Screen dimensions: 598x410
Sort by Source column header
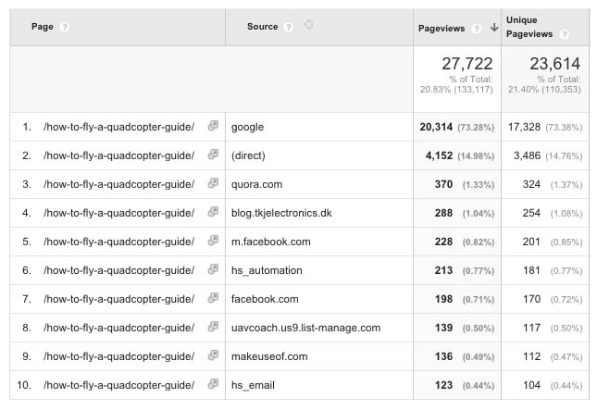[x=262, y=27]
